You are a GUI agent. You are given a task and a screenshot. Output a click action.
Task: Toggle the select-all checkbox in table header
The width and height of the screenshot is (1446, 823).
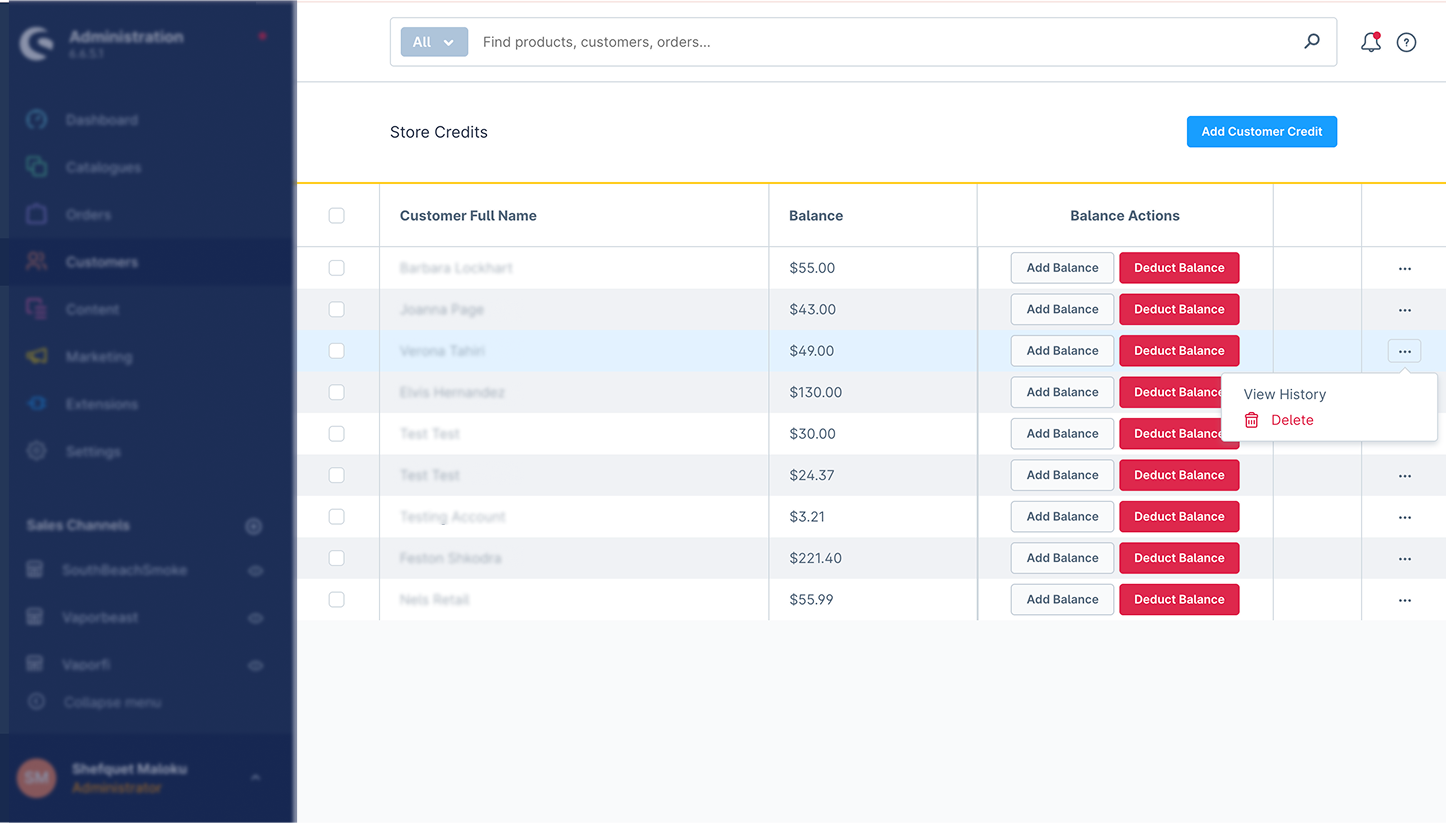coord(337,216)
